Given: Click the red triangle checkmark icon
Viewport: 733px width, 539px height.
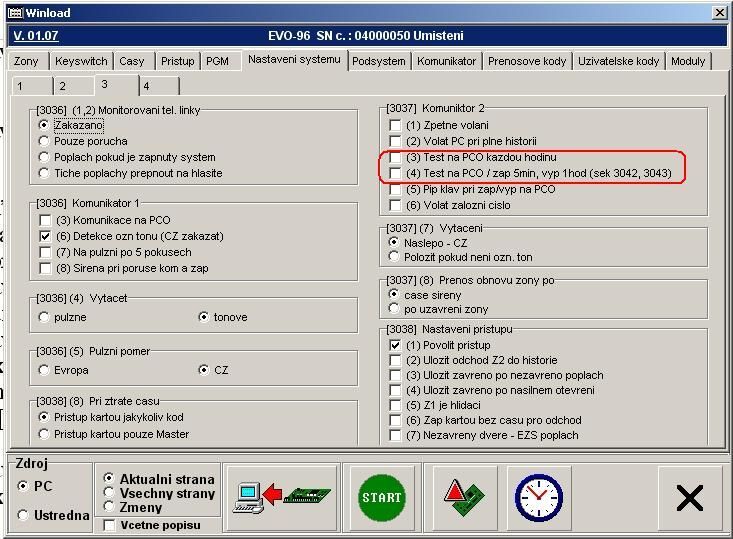Looking at the screenshot, I should point(463,497).
